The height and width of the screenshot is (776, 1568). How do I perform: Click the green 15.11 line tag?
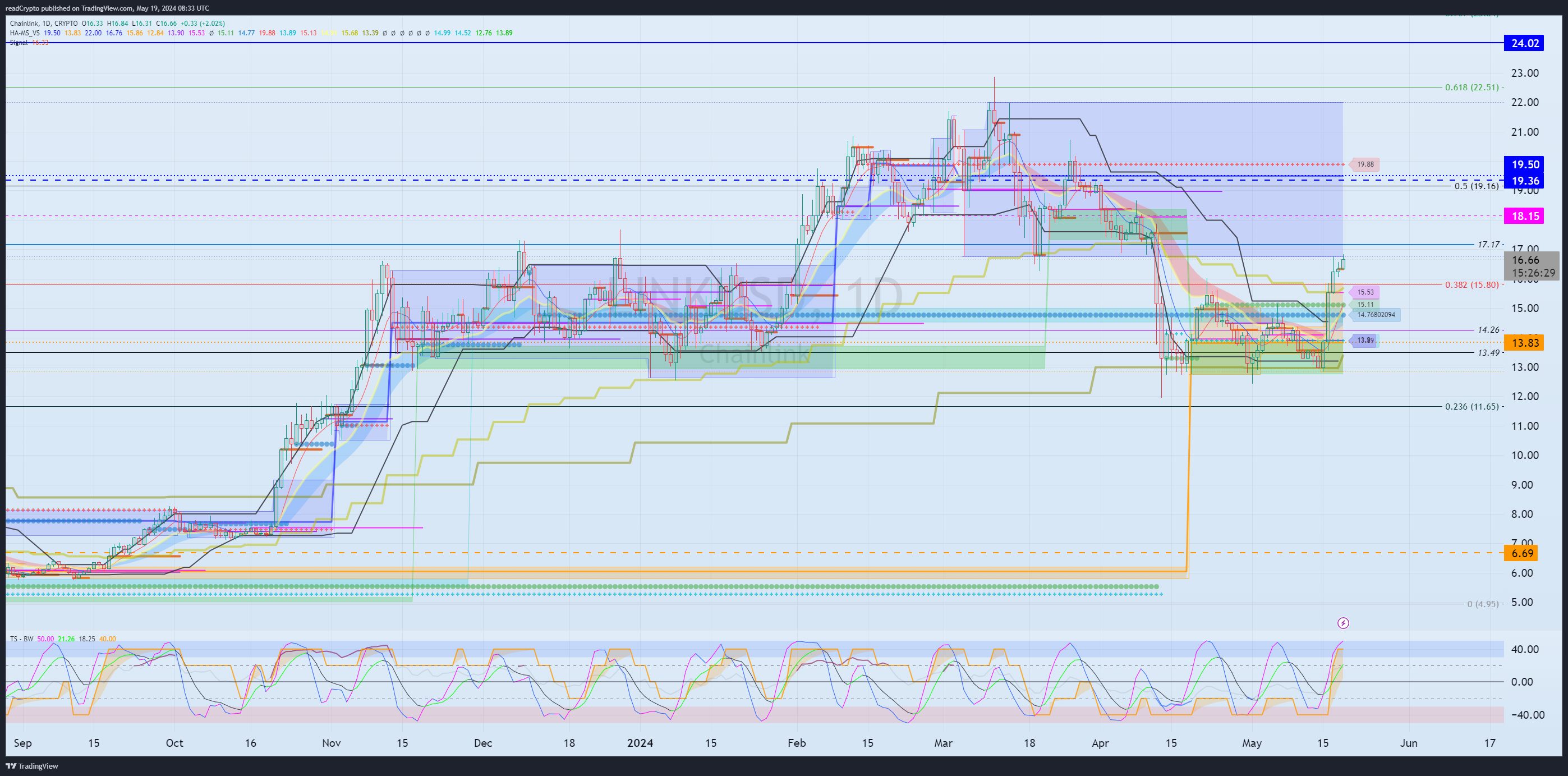coord(1365,304)
